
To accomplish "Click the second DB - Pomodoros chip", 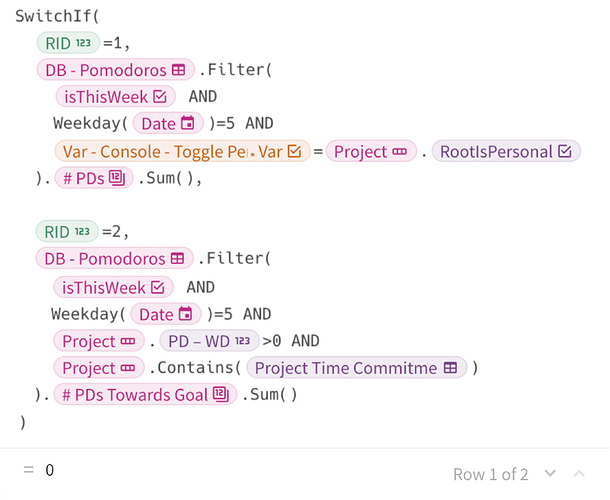I will pos(114,258).
